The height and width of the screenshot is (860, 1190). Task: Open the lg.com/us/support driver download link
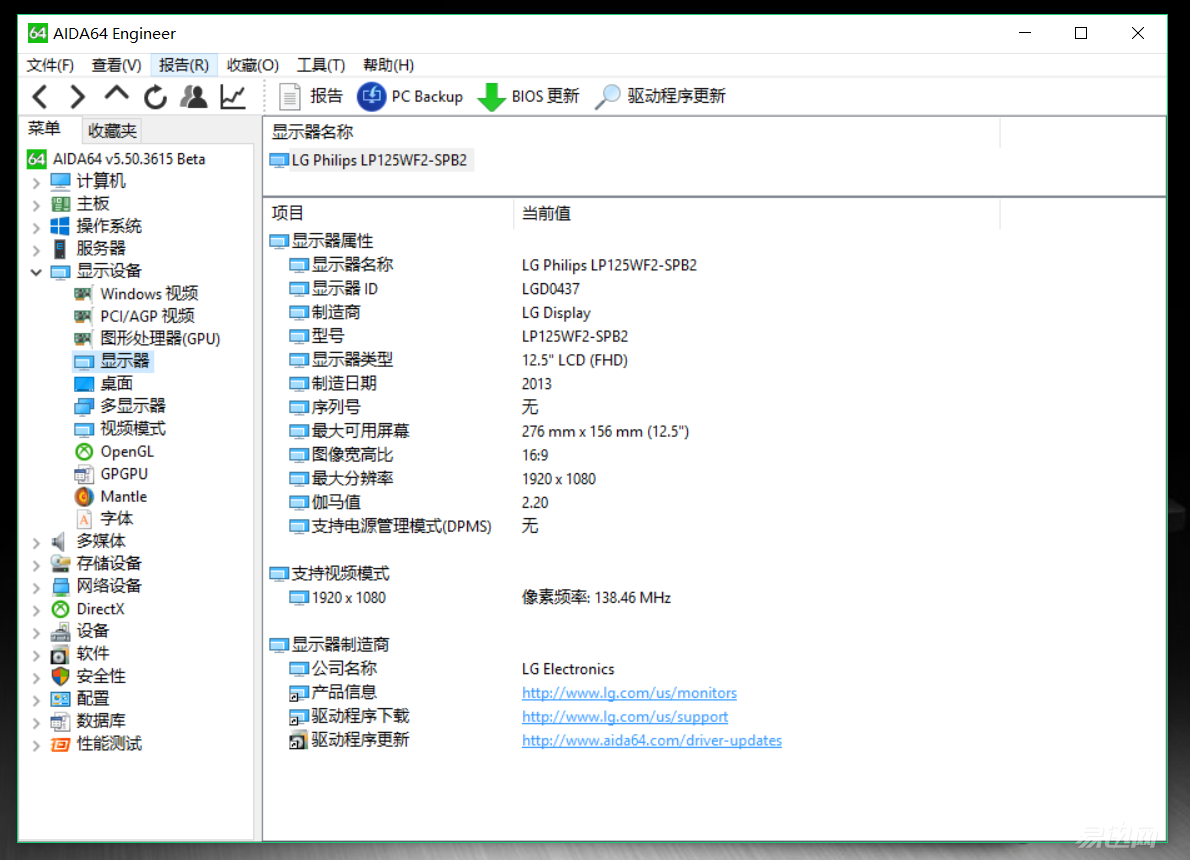(x=625, y=717)
